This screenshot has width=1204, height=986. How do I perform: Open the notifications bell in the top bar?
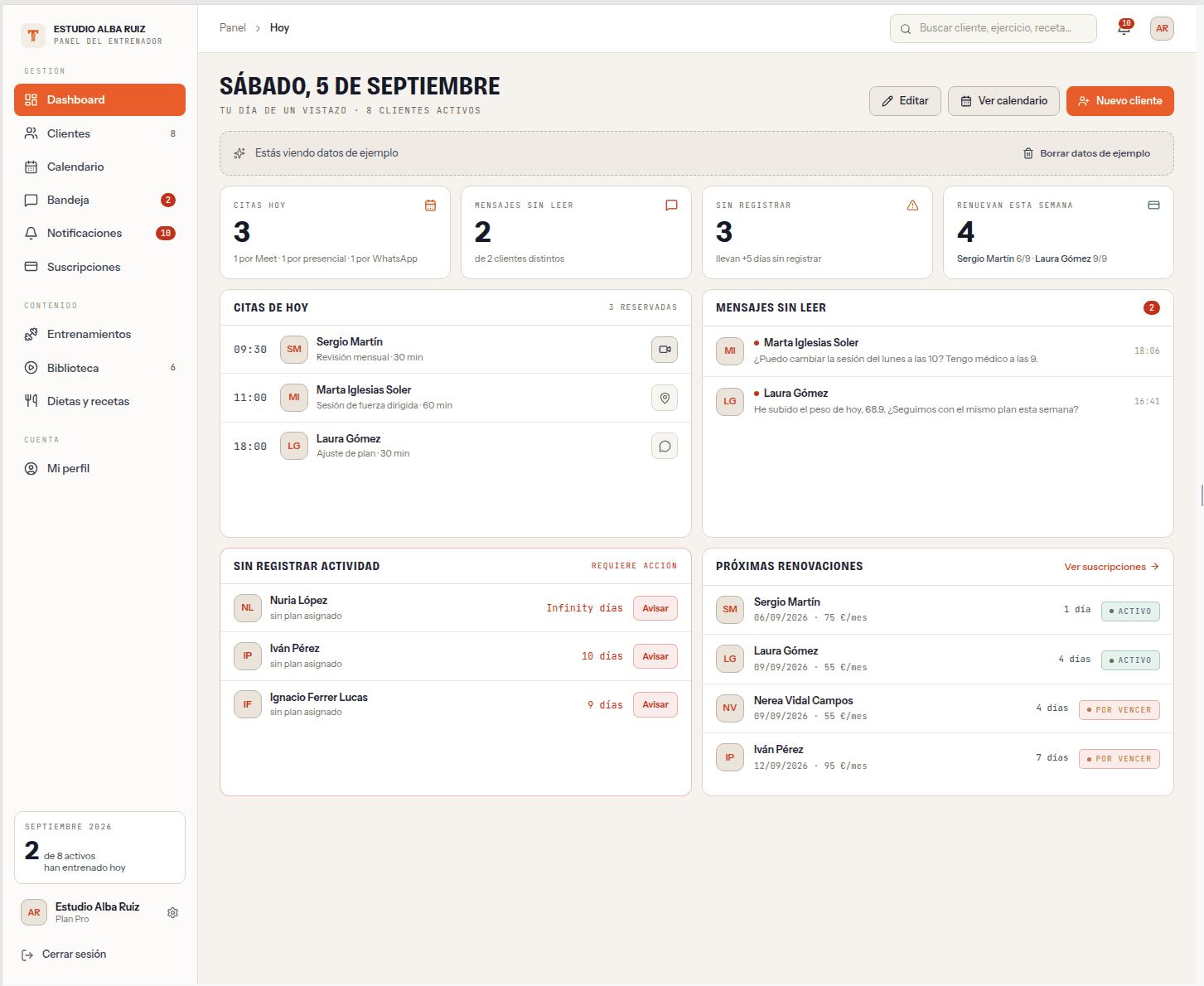pyautogui.click(x=1124, y=28)
